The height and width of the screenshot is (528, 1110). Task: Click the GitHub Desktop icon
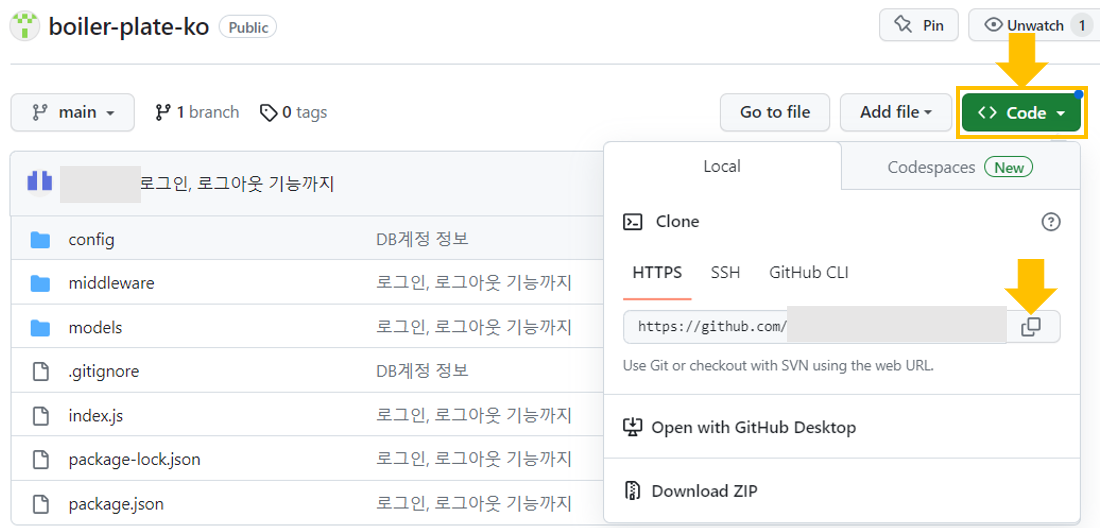632,427
